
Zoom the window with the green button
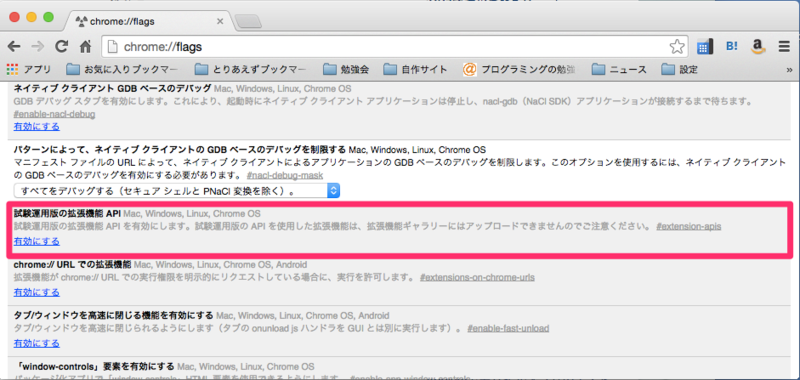(48, 17)
